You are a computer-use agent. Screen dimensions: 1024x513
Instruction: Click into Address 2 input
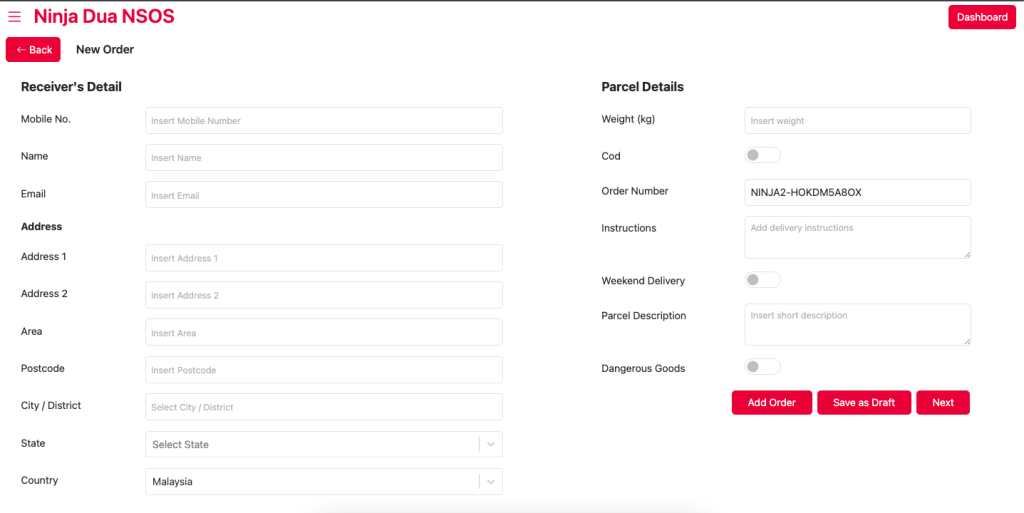click(x=324, y=295)
